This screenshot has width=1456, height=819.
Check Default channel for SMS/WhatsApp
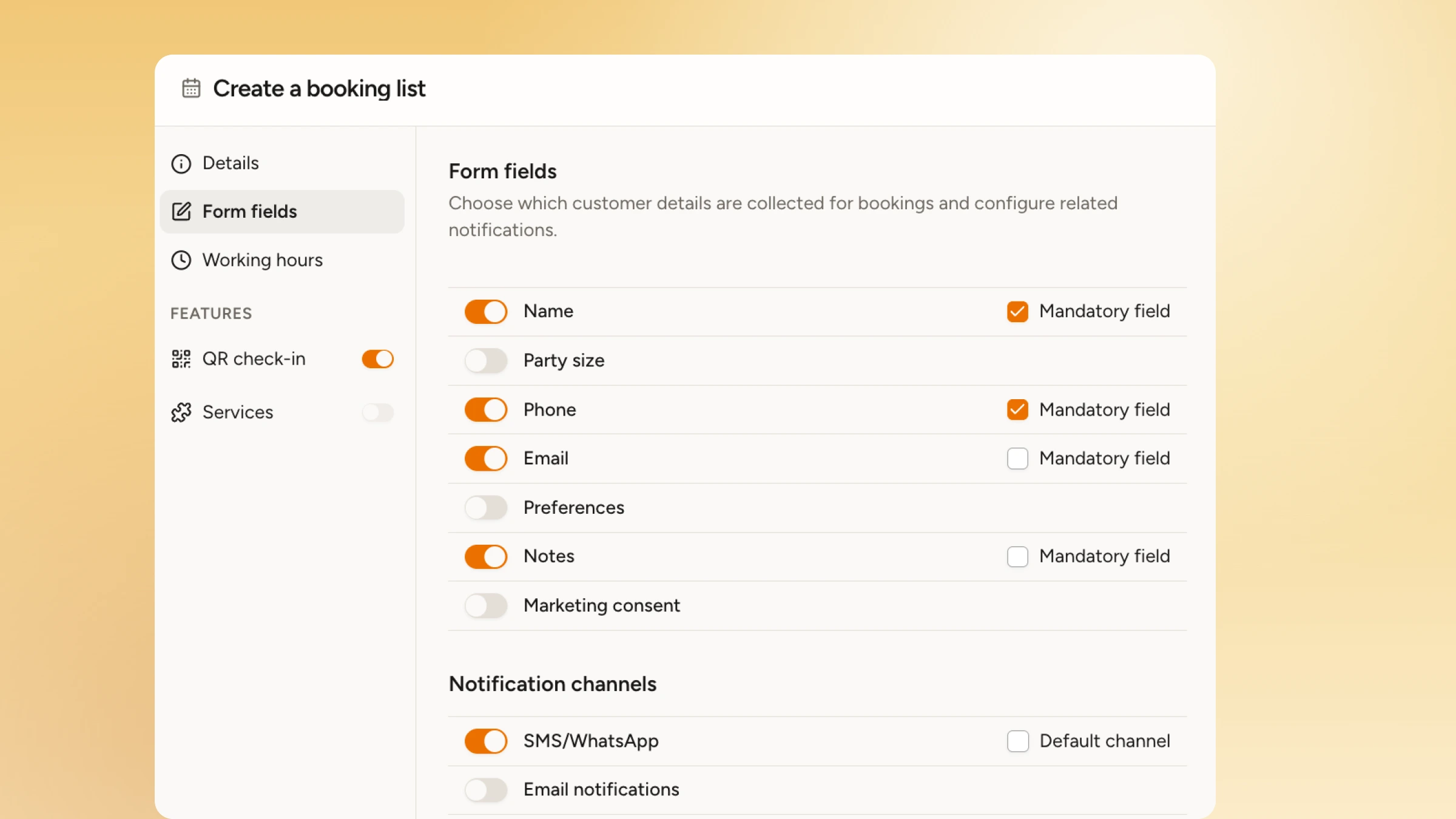coord(1017,741)
